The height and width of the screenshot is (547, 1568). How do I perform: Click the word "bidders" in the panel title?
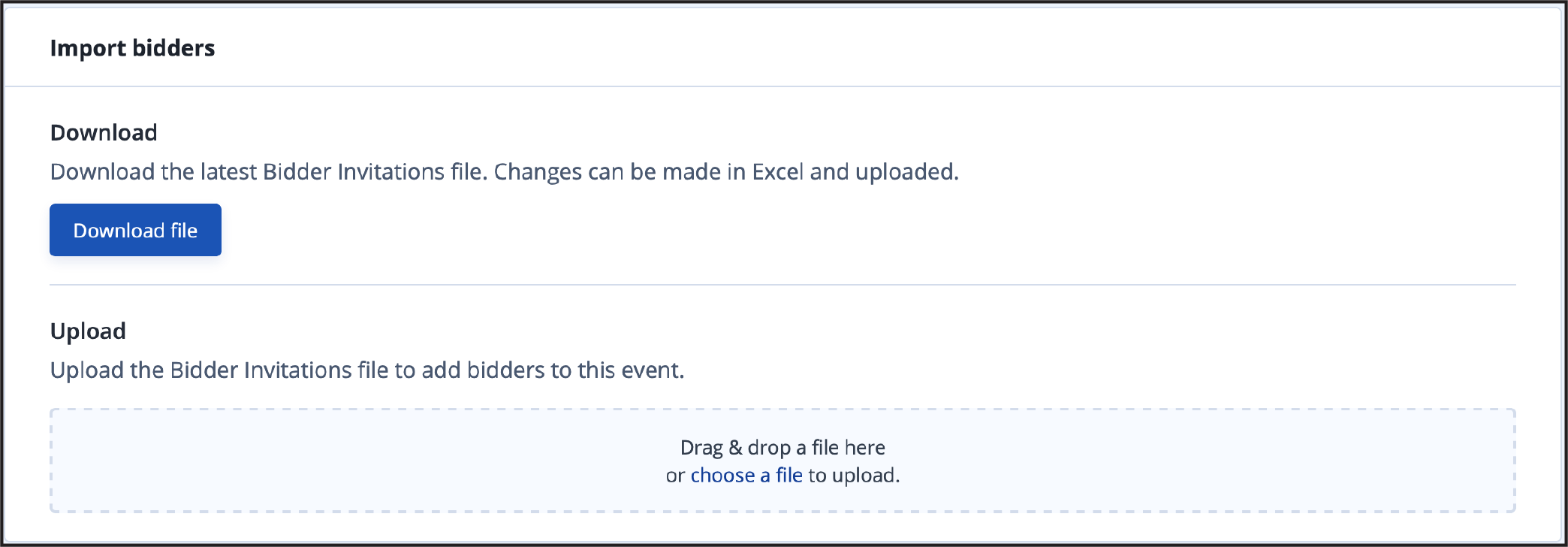[x=173, y=48]
